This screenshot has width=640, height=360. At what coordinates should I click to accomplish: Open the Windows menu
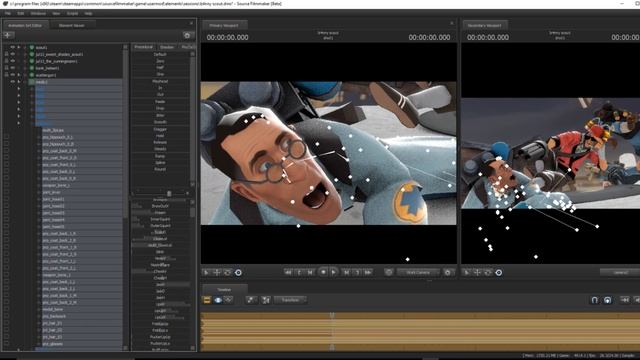(38, 13)
